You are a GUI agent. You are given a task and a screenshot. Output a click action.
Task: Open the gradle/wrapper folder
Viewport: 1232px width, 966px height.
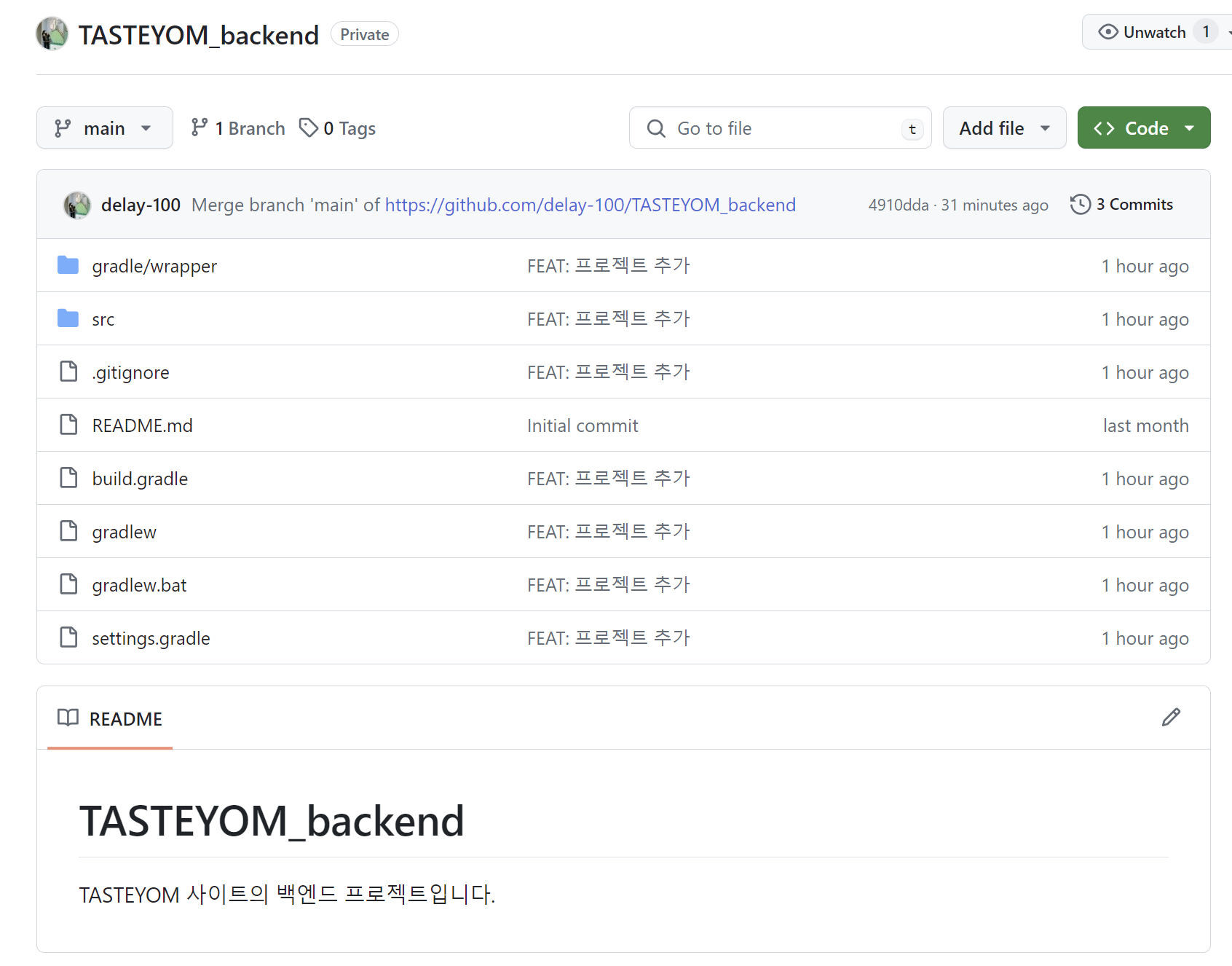pyautogui.click(x=154, y=266)
